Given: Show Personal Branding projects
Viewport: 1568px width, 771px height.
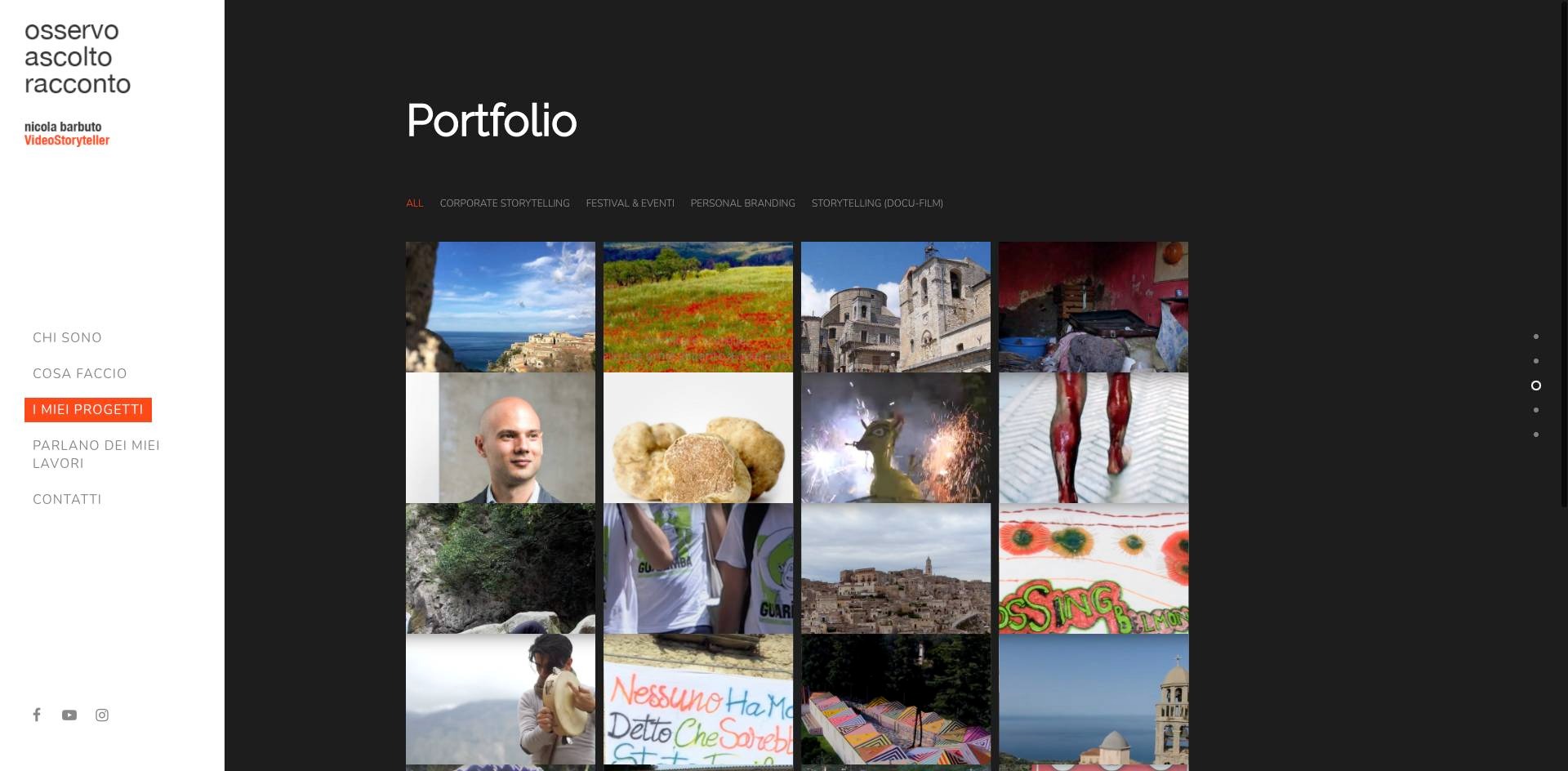Looking at the screenshot, I should (x=742, y=203).
